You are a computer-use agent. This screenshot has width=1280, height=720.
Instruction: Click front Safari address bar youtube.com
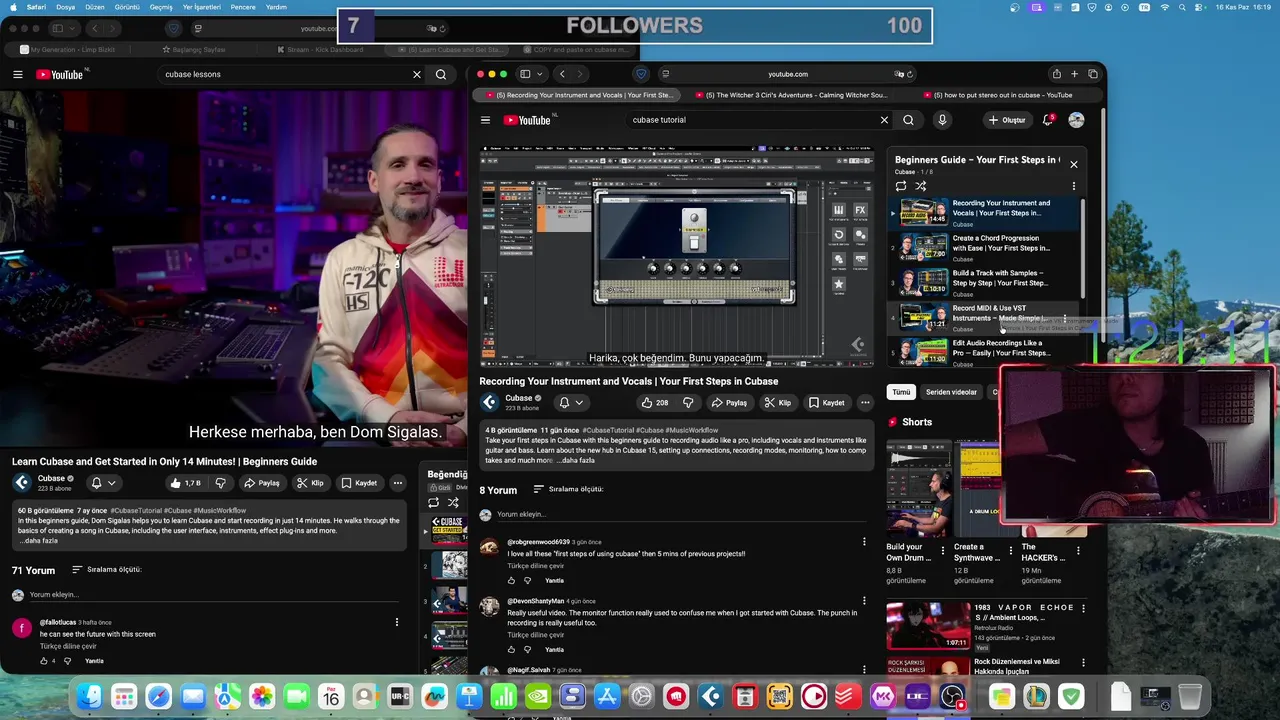(x=788, y=74)
